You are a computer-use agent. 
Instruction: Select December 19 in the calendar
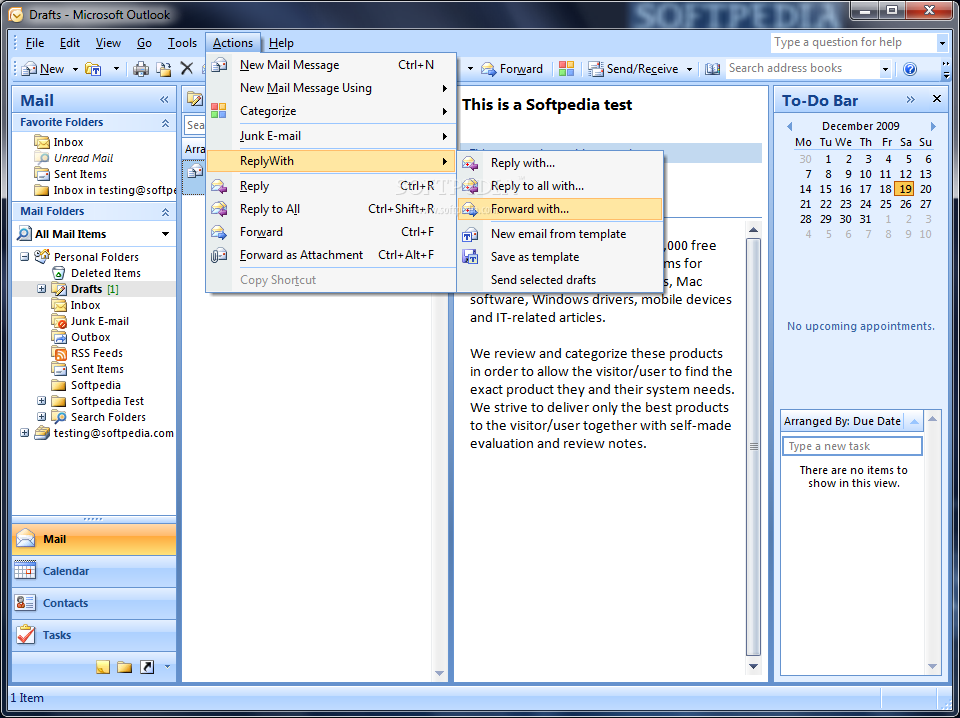(x=905, y=189)
